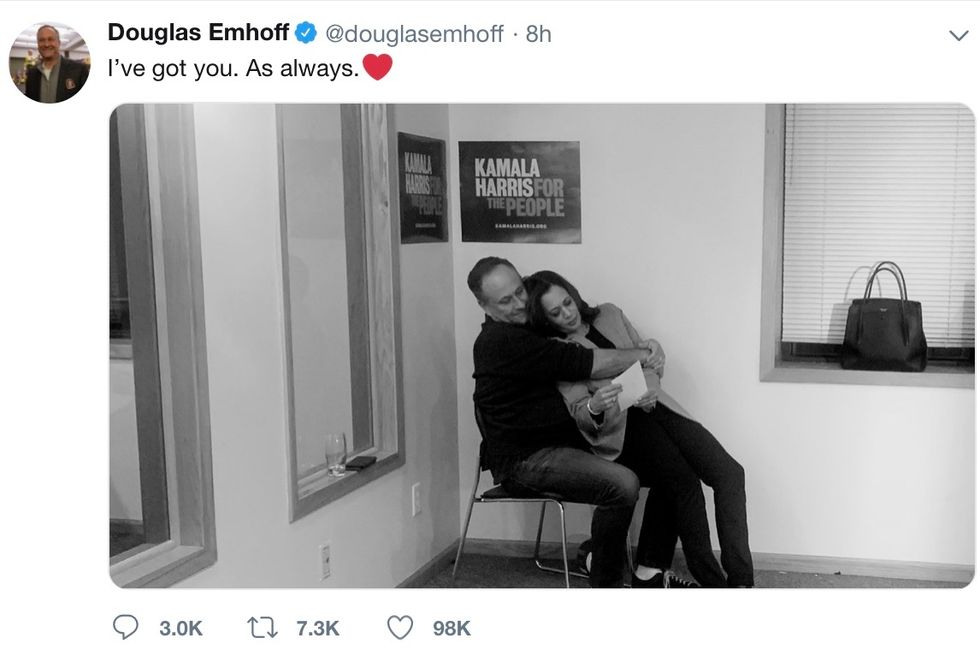Expand the tweet options chevron
The height and width of the screenshot is (650, 980).
click(957, 35)
